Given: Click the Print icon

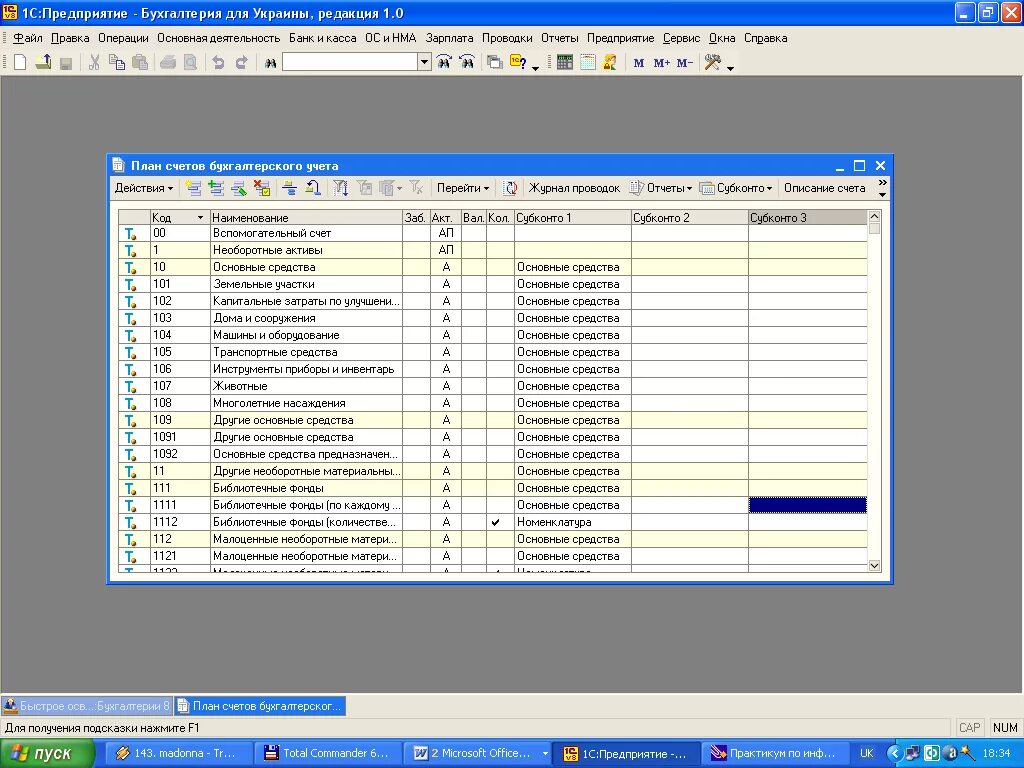Looking at the screenshot, I should (168, 63).
